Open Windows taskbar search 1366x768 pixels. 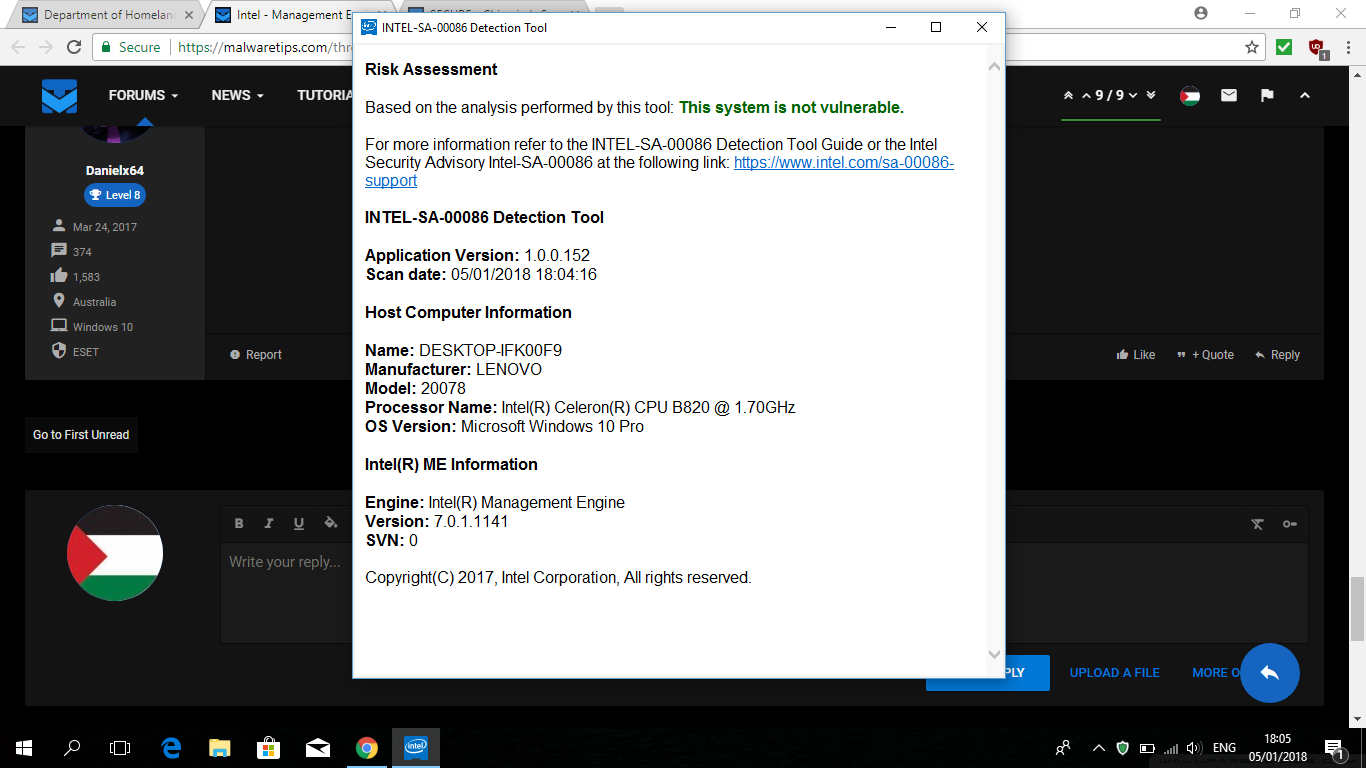tap(72, 748)
